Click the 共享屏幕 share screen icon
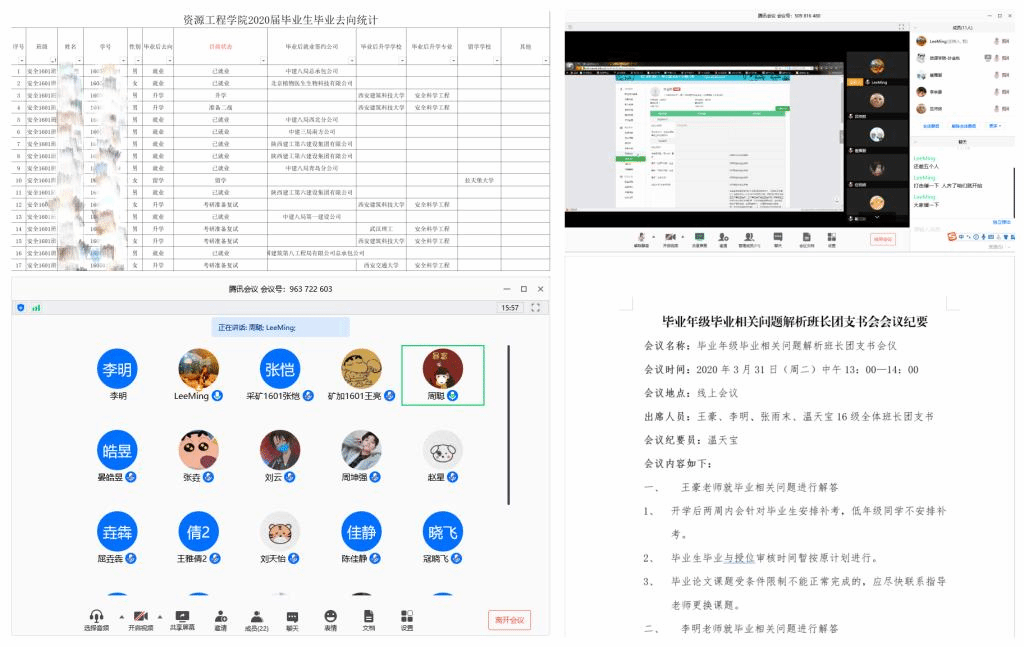Screen dimensions: 1024x647 click(x=182, y=617)
